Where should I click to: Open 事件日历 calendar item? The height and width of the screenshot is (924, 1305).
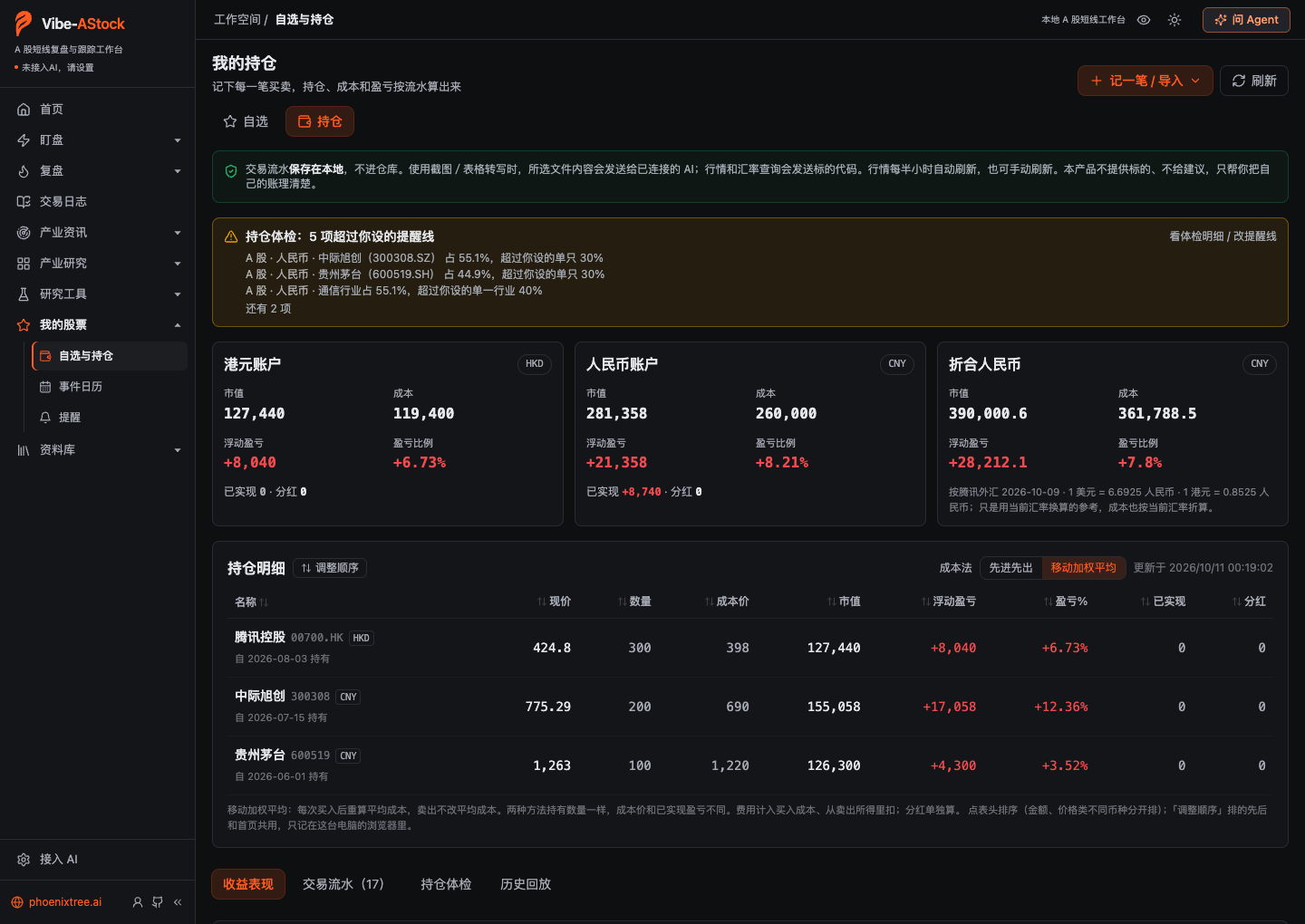(x=109, y=387)
